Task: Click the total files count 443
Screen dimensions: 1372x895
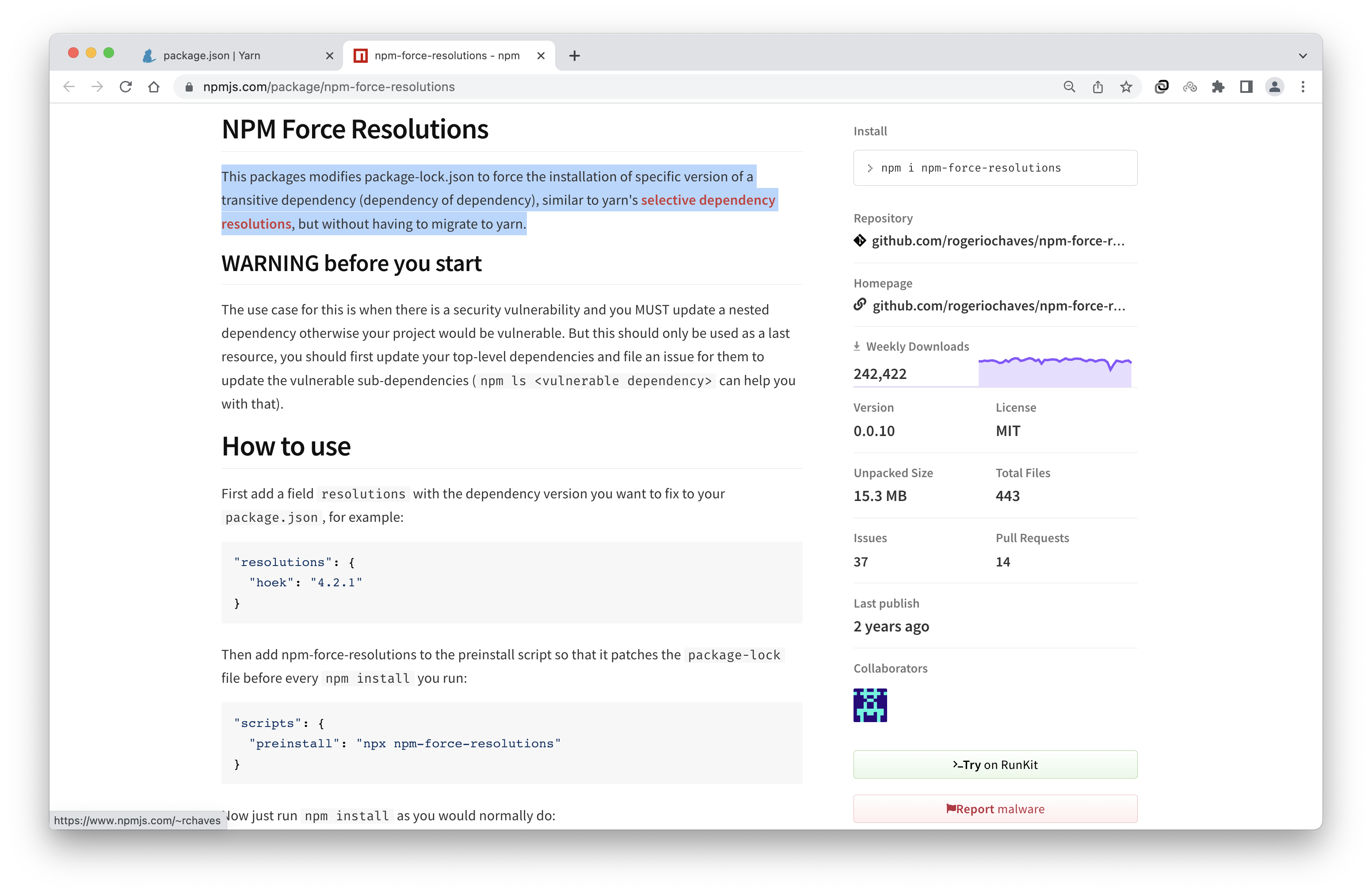Action: click(x=1008, y=496)
